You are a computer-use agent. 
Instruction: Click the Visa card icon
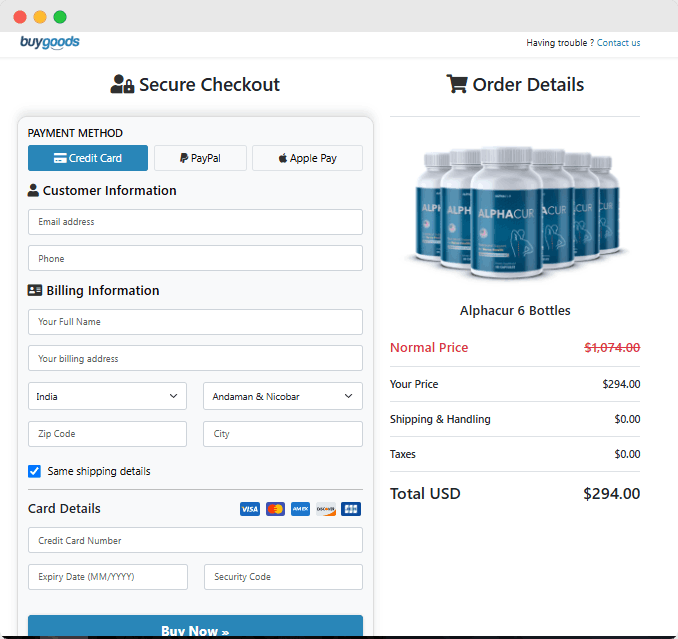[x=250, y=509]
